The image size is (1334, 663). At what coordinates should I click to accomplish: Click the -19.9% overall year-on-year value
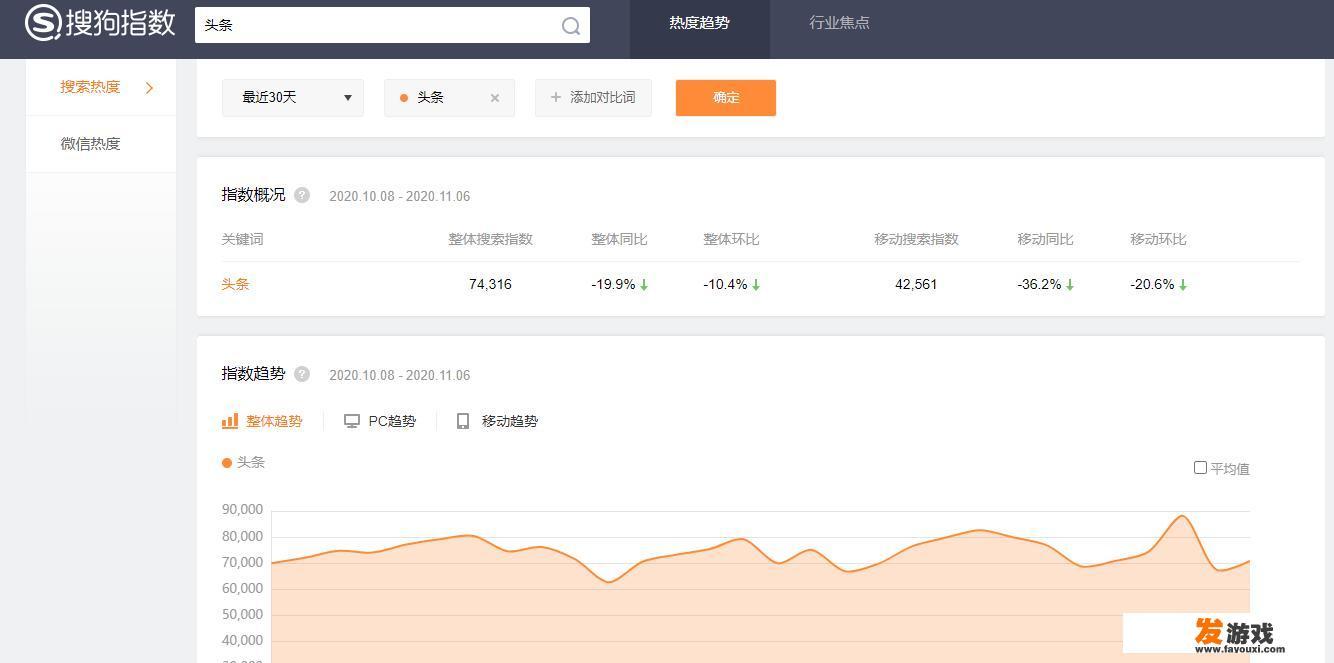pyautogui.click(x=613, y=285)
